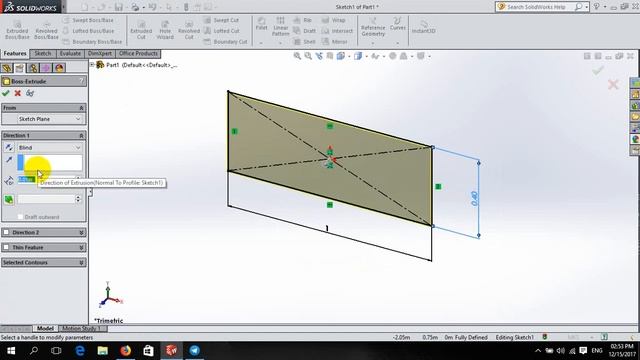Select the Rib feature tool

coord(302,20)
